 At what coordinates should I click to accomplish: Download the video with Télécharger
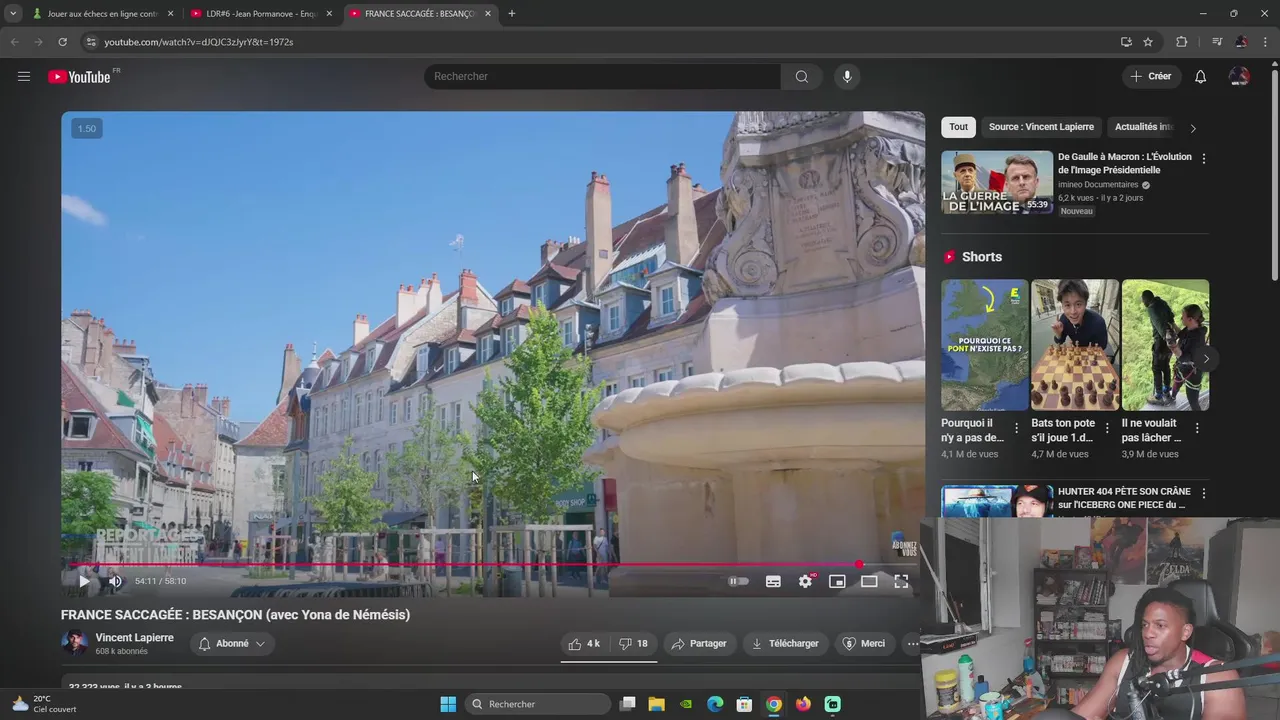click(x=785, y=643)
